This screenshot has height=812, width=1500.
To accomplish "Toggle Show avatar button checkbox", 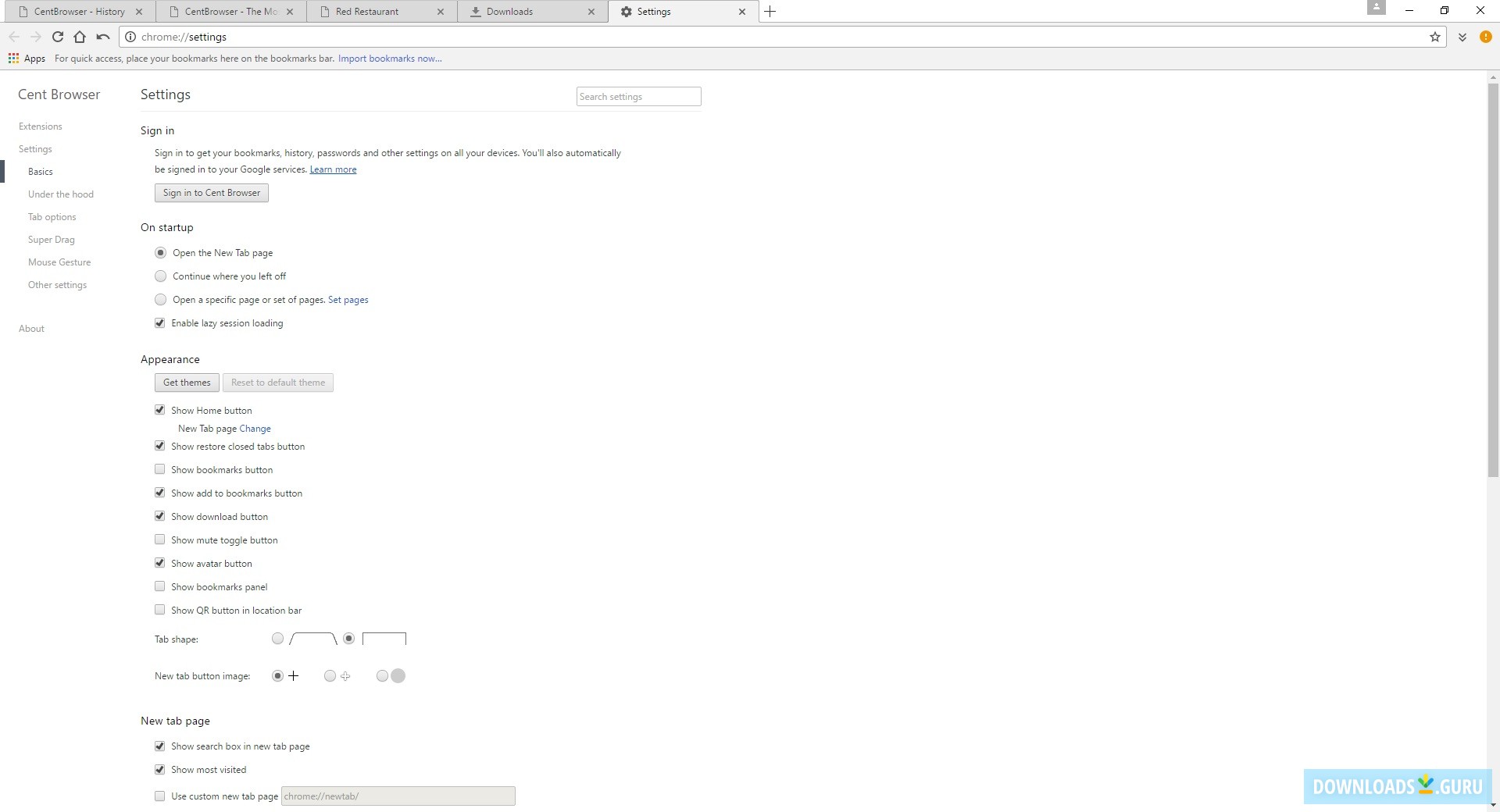I will click(160, 564).
